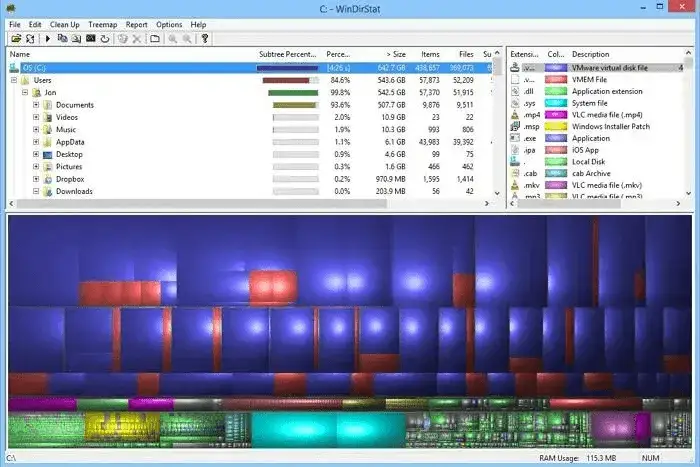
Task: Click the yellow .msp color swatch
Action: pos(556,126)
